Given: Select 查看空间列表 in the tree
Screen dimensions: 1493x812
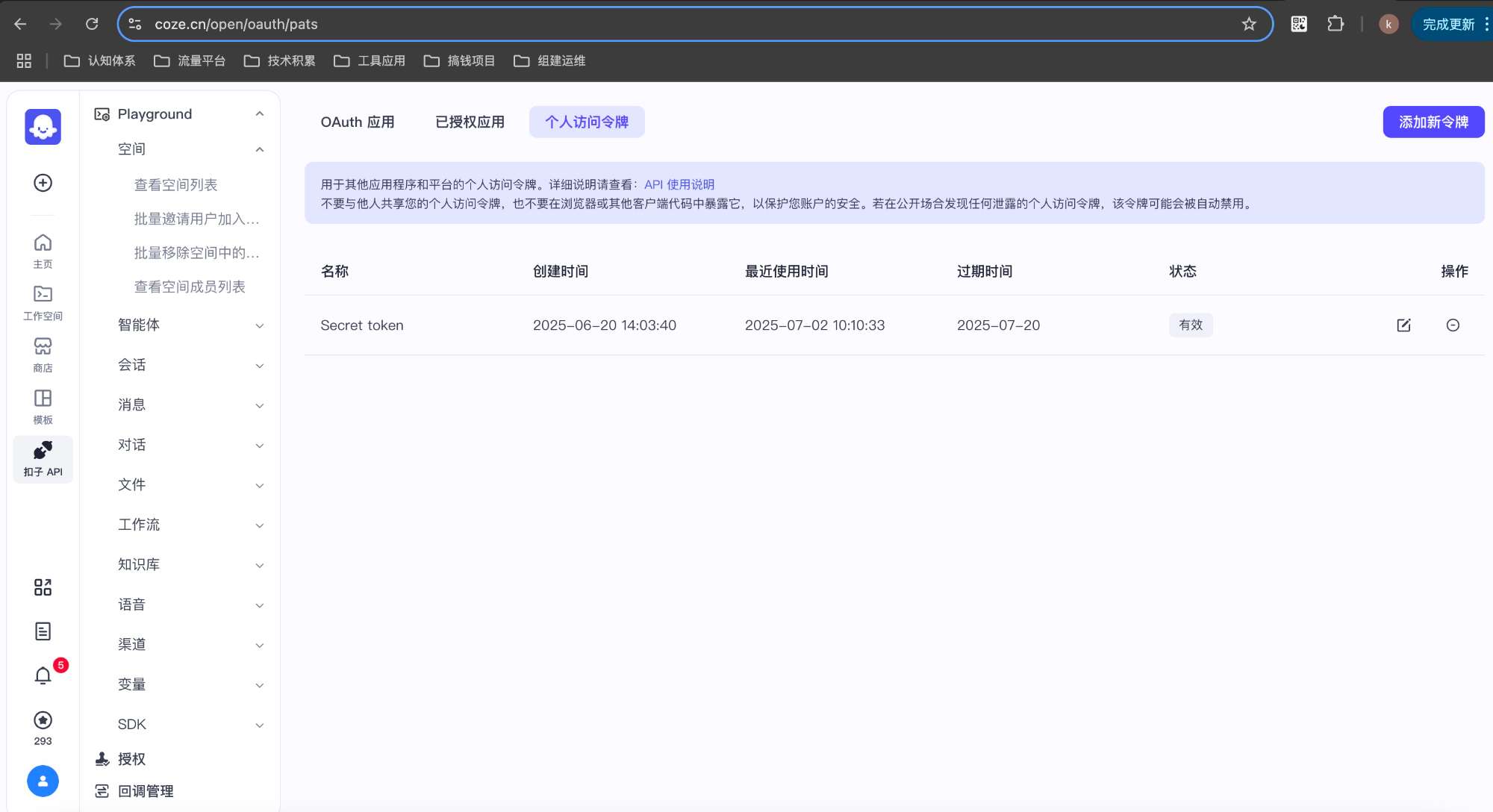Looking at the screenshot, I should tap(175, 184).
